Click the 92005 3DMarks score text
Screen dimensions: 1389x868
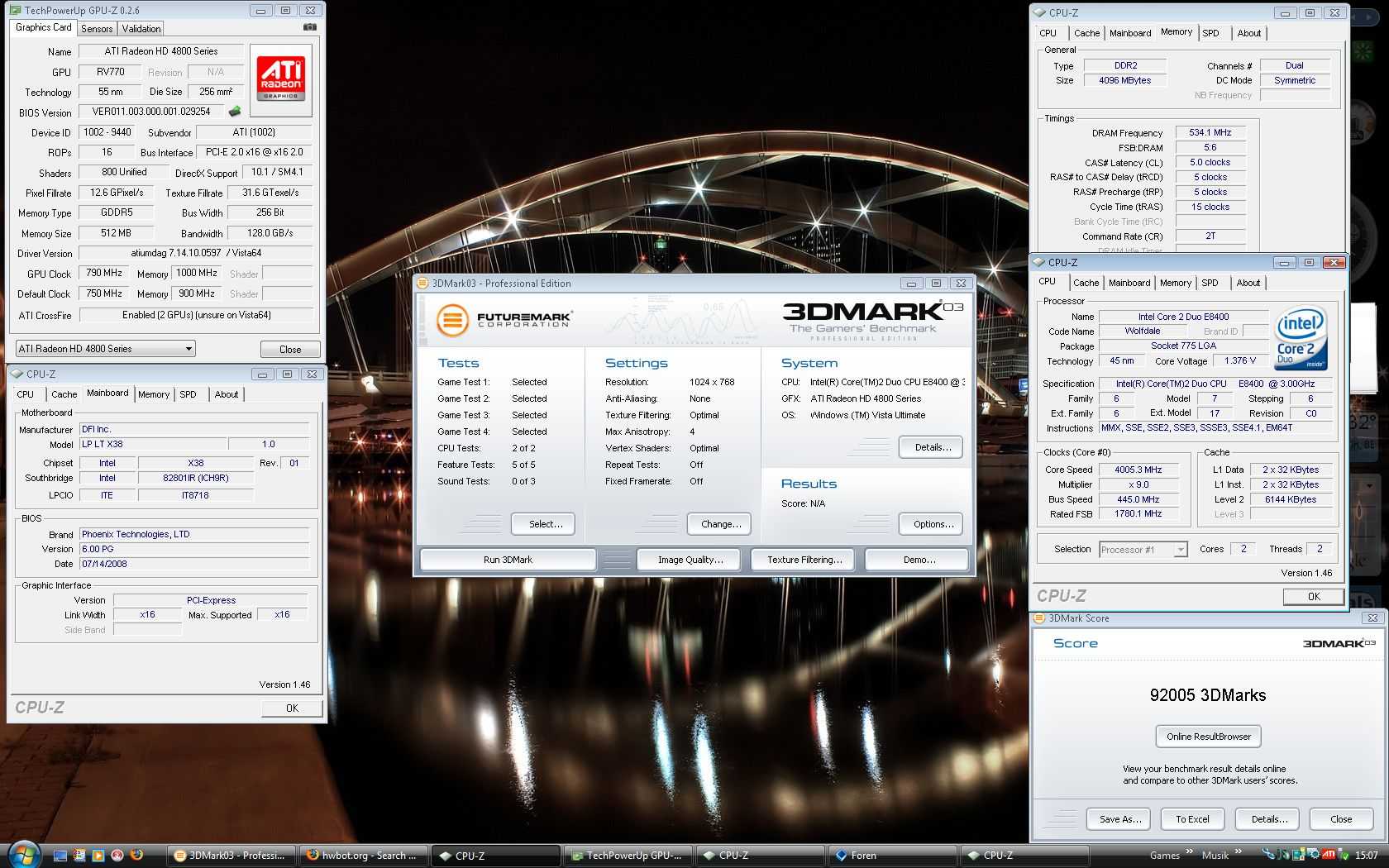click(1208, 695)
